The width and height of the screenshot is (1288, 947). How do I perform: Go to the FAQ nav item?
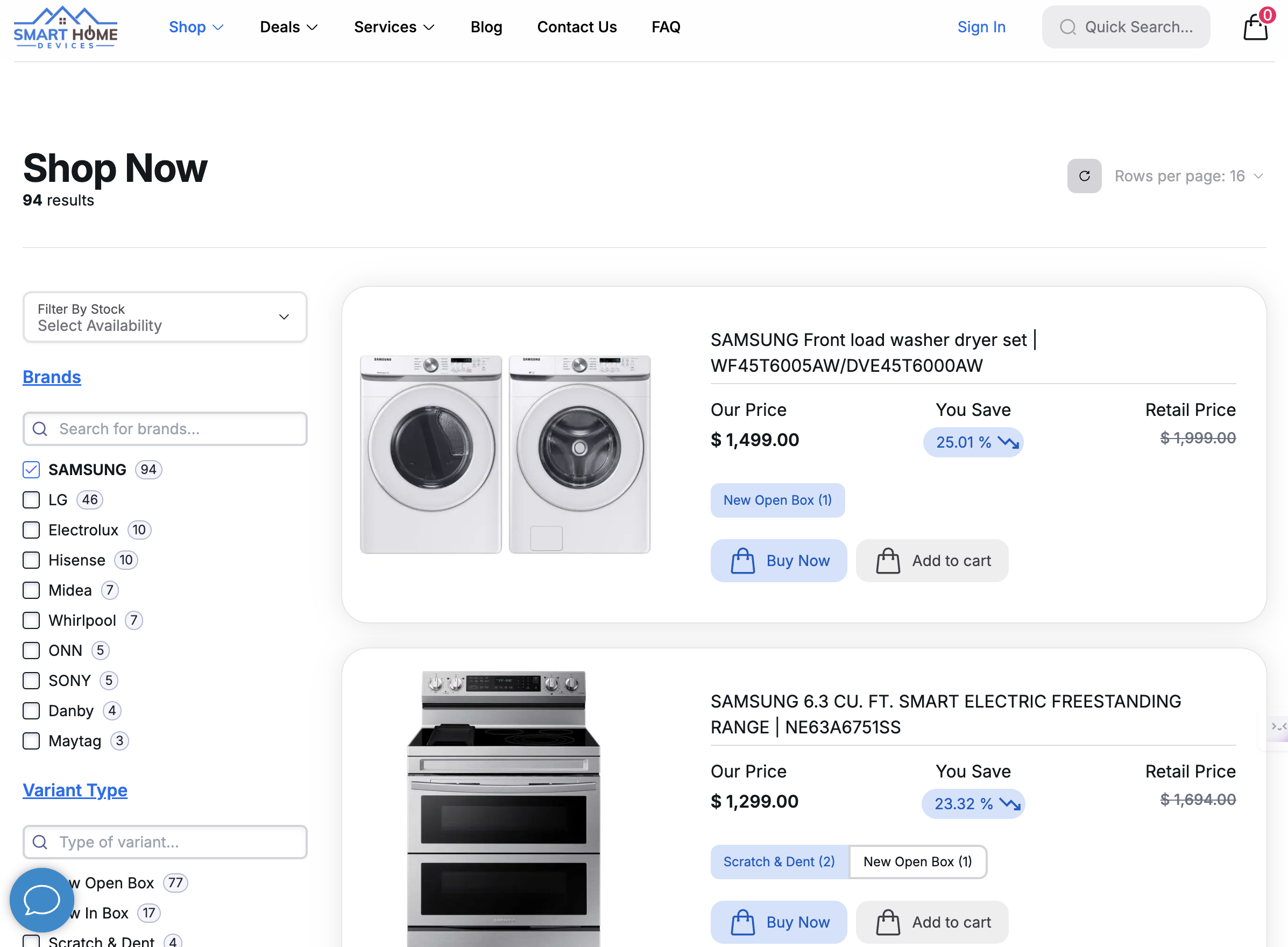pos(666,27)
